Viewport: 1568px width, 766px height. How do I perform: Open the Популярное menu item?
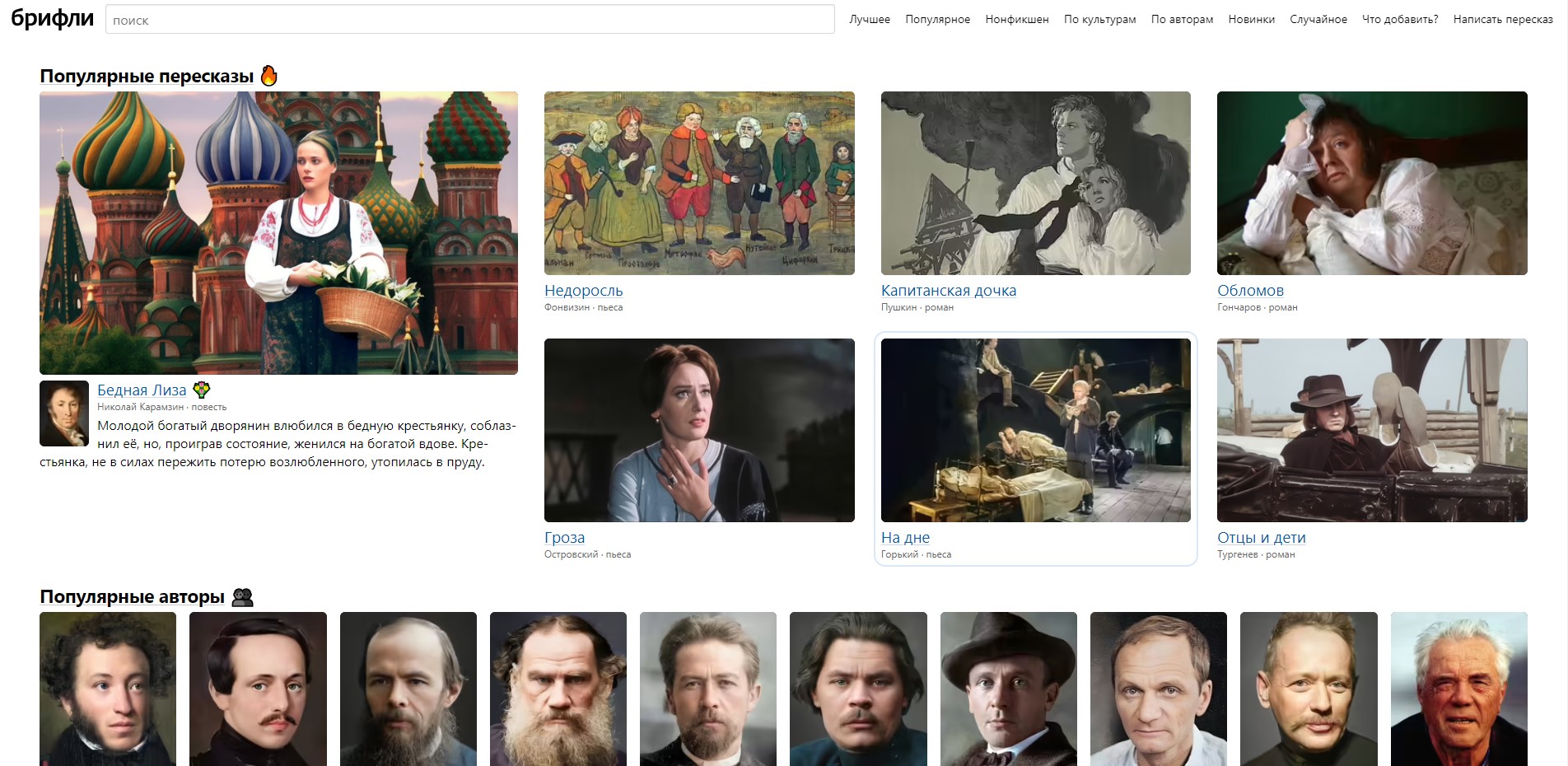937,19
